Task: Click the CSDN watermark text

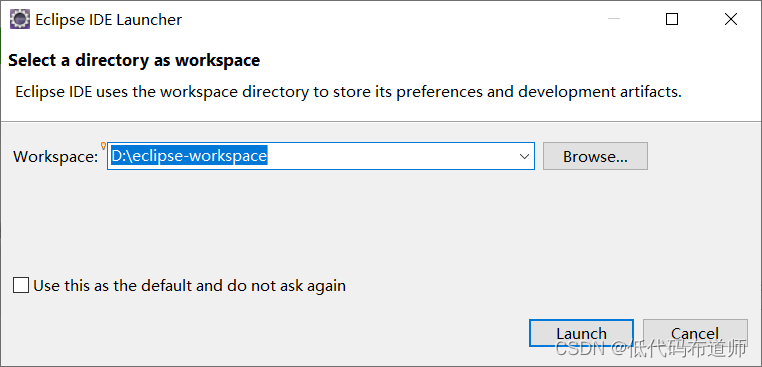Action: point(651,348)
